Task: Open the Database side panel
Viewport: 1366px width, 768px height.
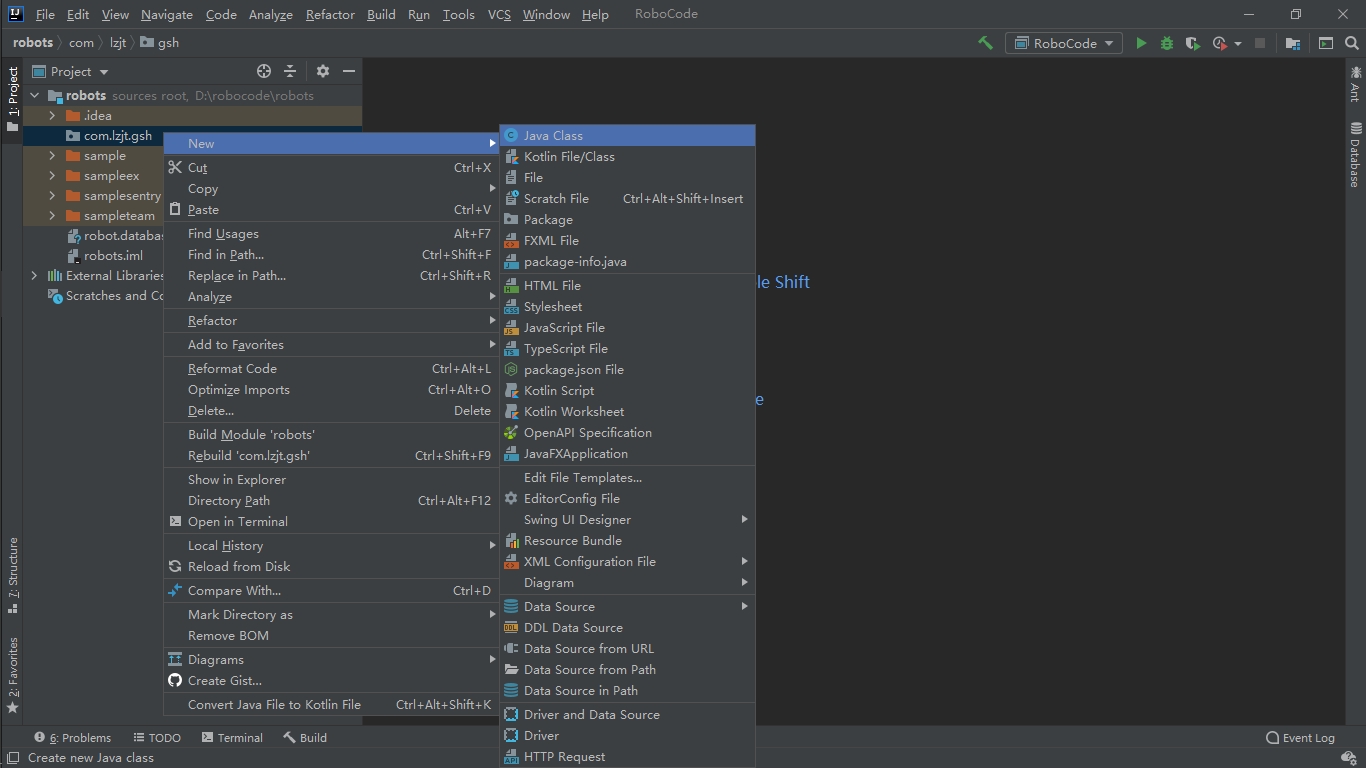Action: tap(1356, 154)
